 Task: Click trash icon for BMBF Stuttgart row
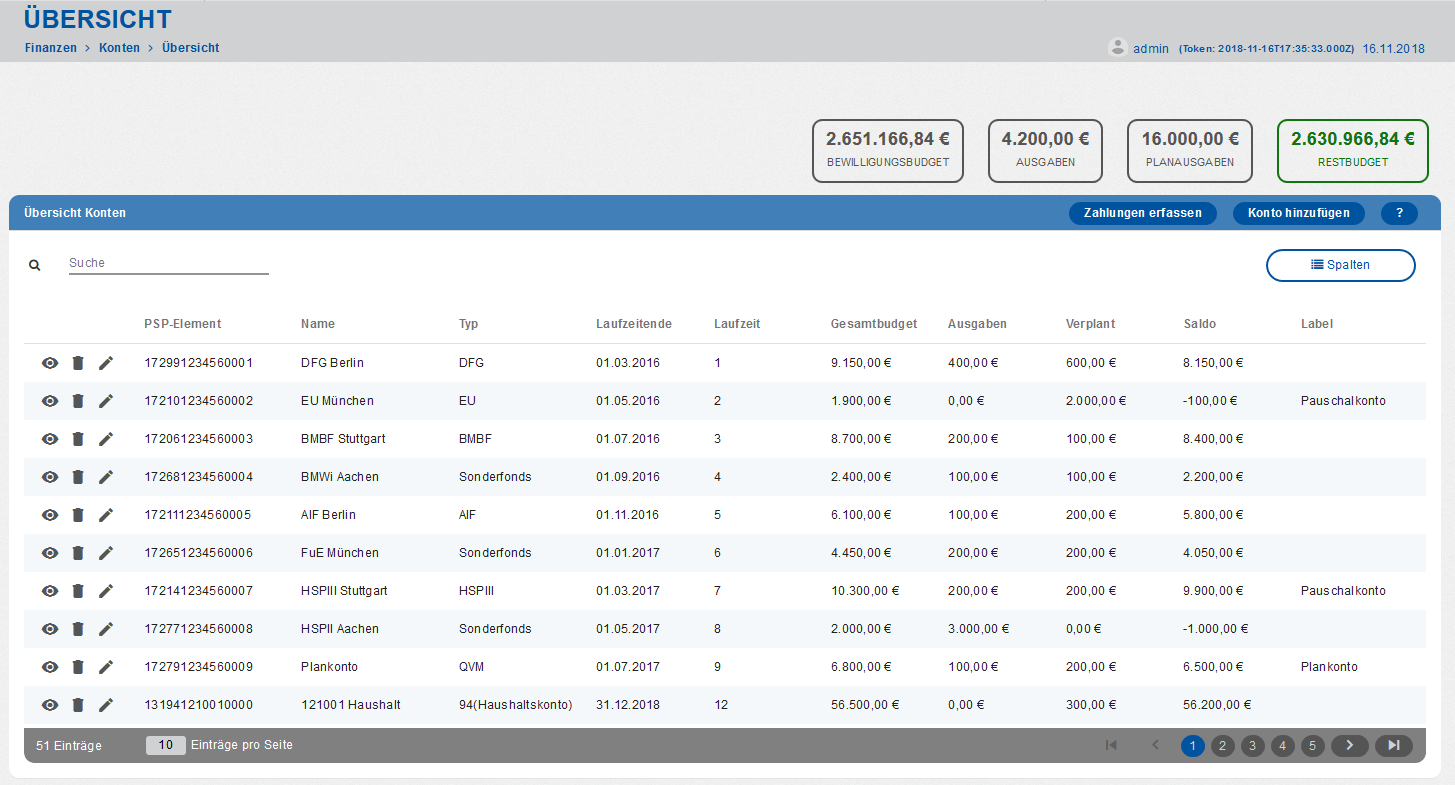click(x=78, y=439)
